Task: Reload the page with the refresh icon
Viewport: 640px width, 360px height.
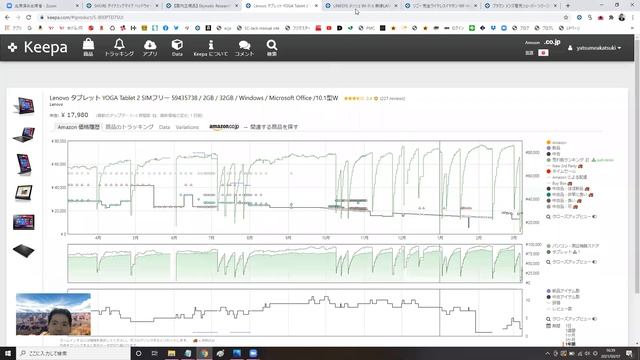Action: coord(29,18)
